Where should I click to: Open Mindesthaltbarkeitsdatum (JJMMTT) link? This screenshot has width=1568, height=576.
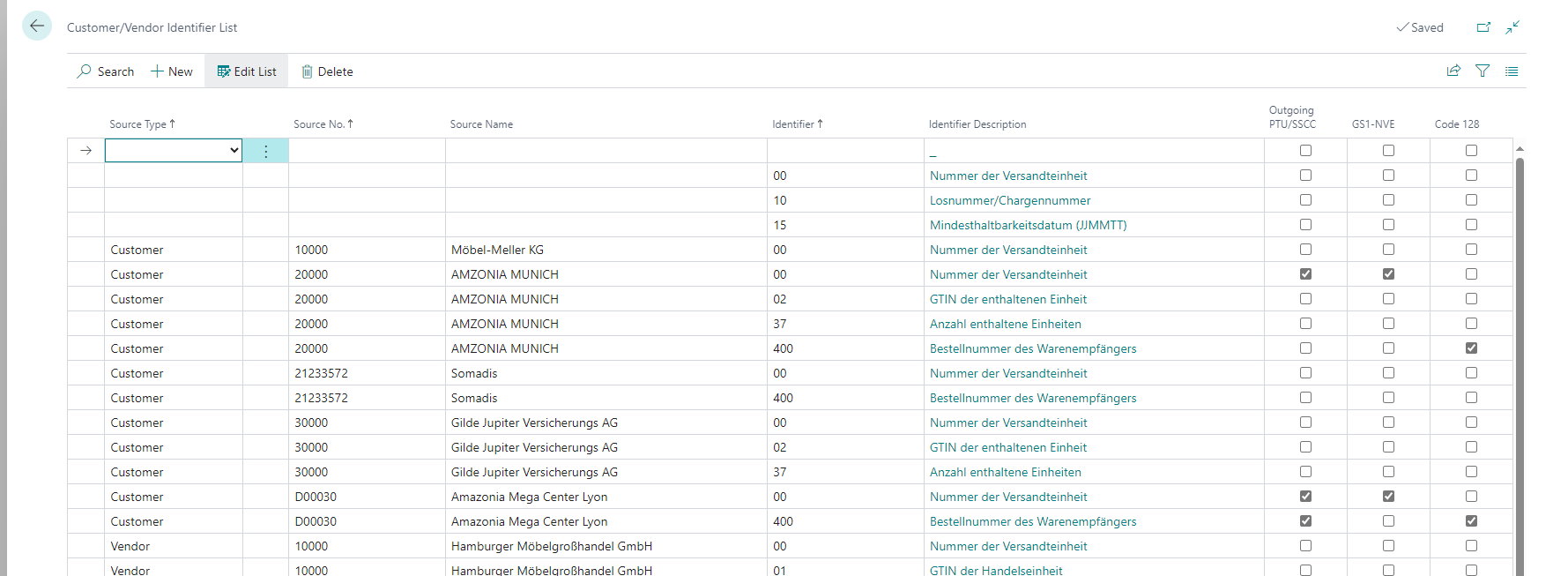(1028, 225)
